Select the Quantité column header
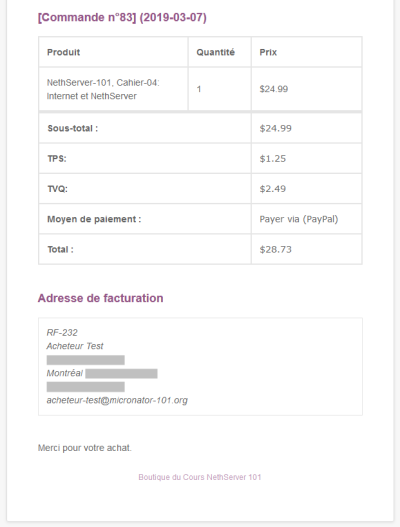The width and height of the screenshot is (400, 527). [215, 52]
